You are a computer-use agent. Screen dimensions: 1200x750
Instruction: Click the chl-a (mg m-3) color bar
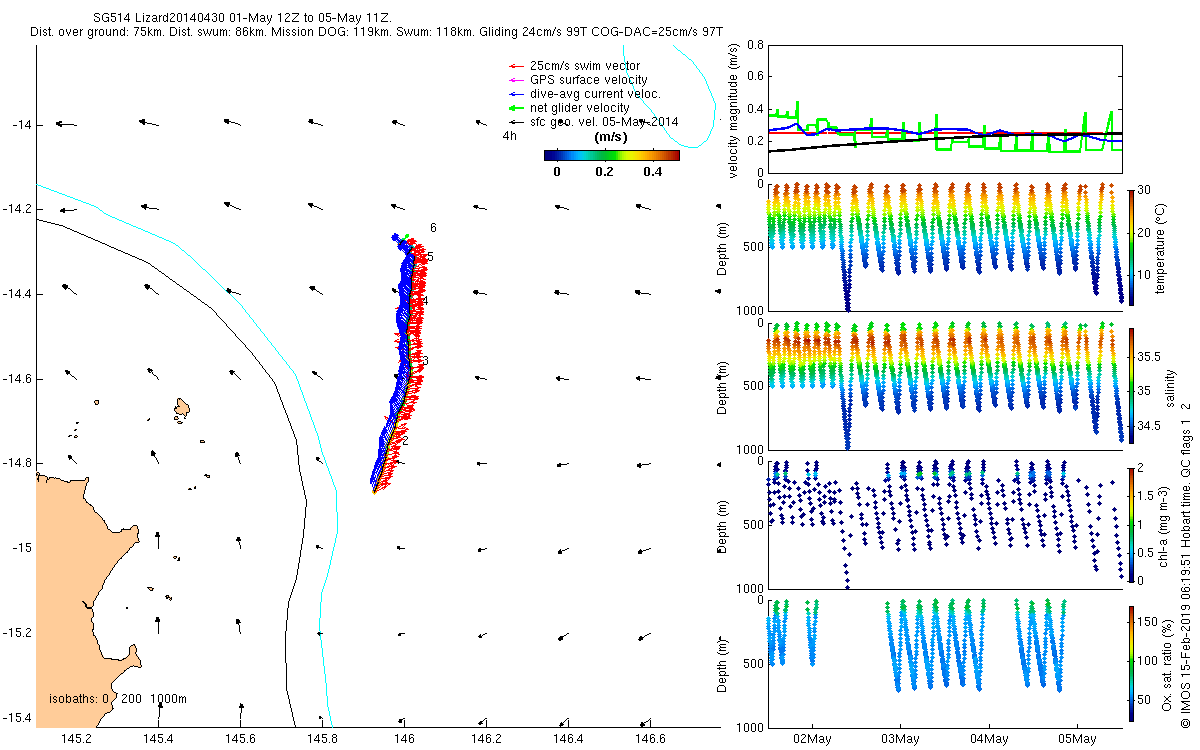tap(1130, 523)
